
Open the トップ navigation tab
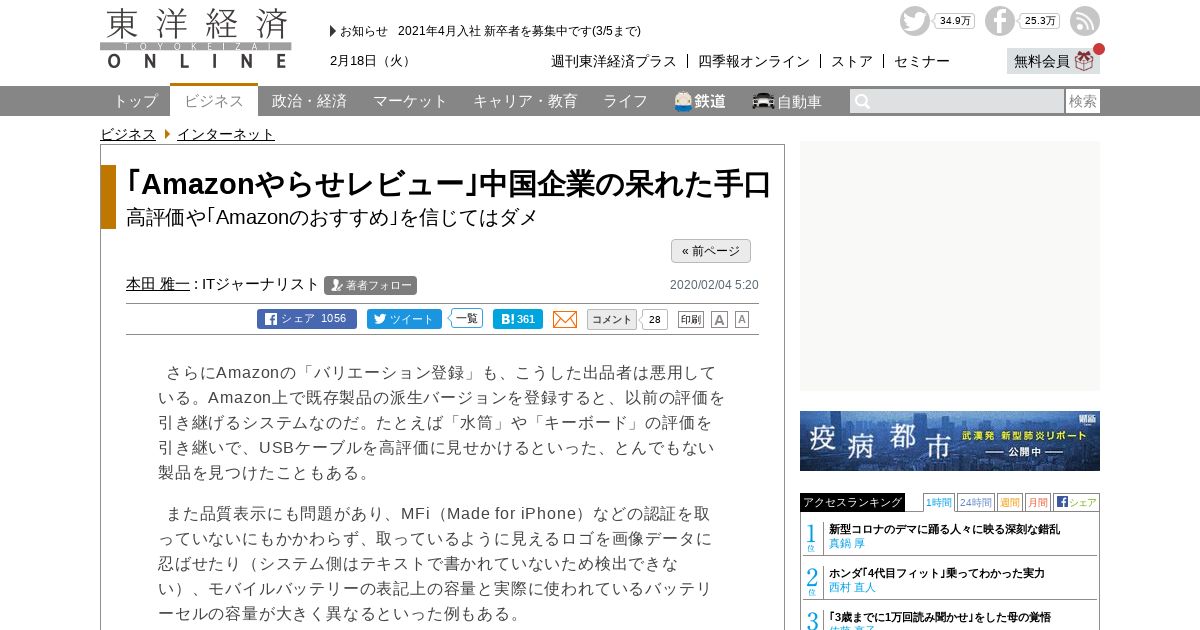(135, 101)
